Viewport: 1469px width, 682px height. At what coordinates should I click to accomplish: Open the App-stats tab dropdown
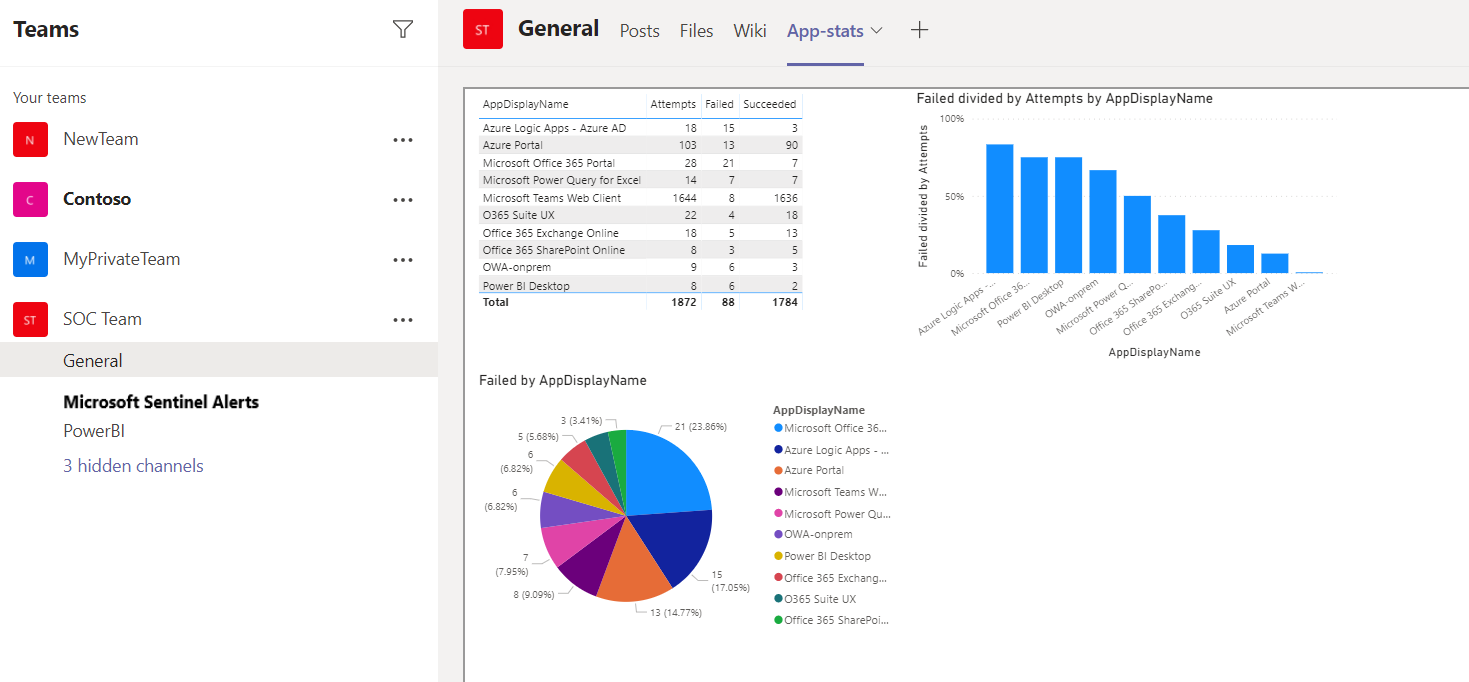(x=879, y=31)
